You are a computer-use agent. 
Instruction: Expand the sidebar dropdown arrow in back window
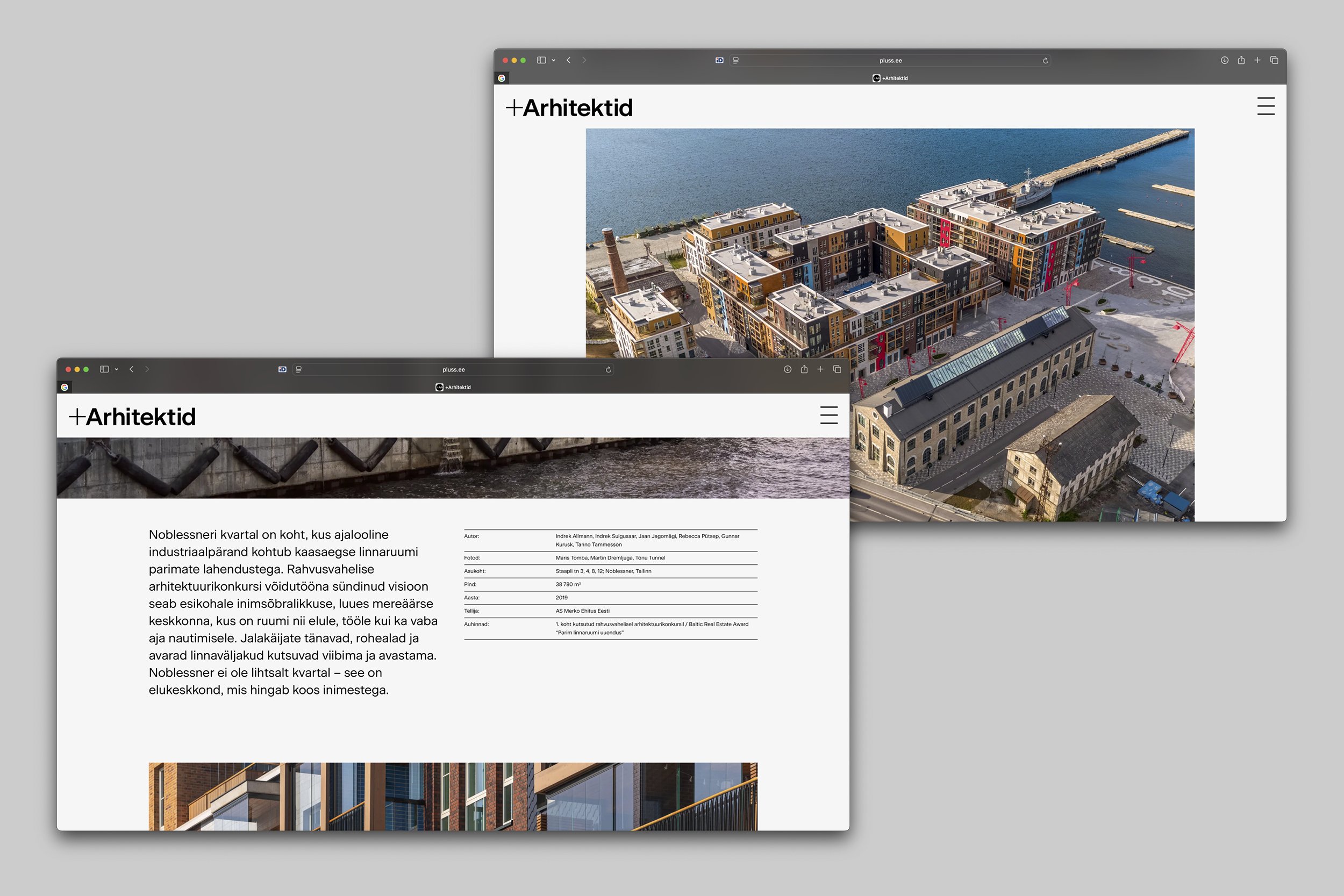(554, 61)
